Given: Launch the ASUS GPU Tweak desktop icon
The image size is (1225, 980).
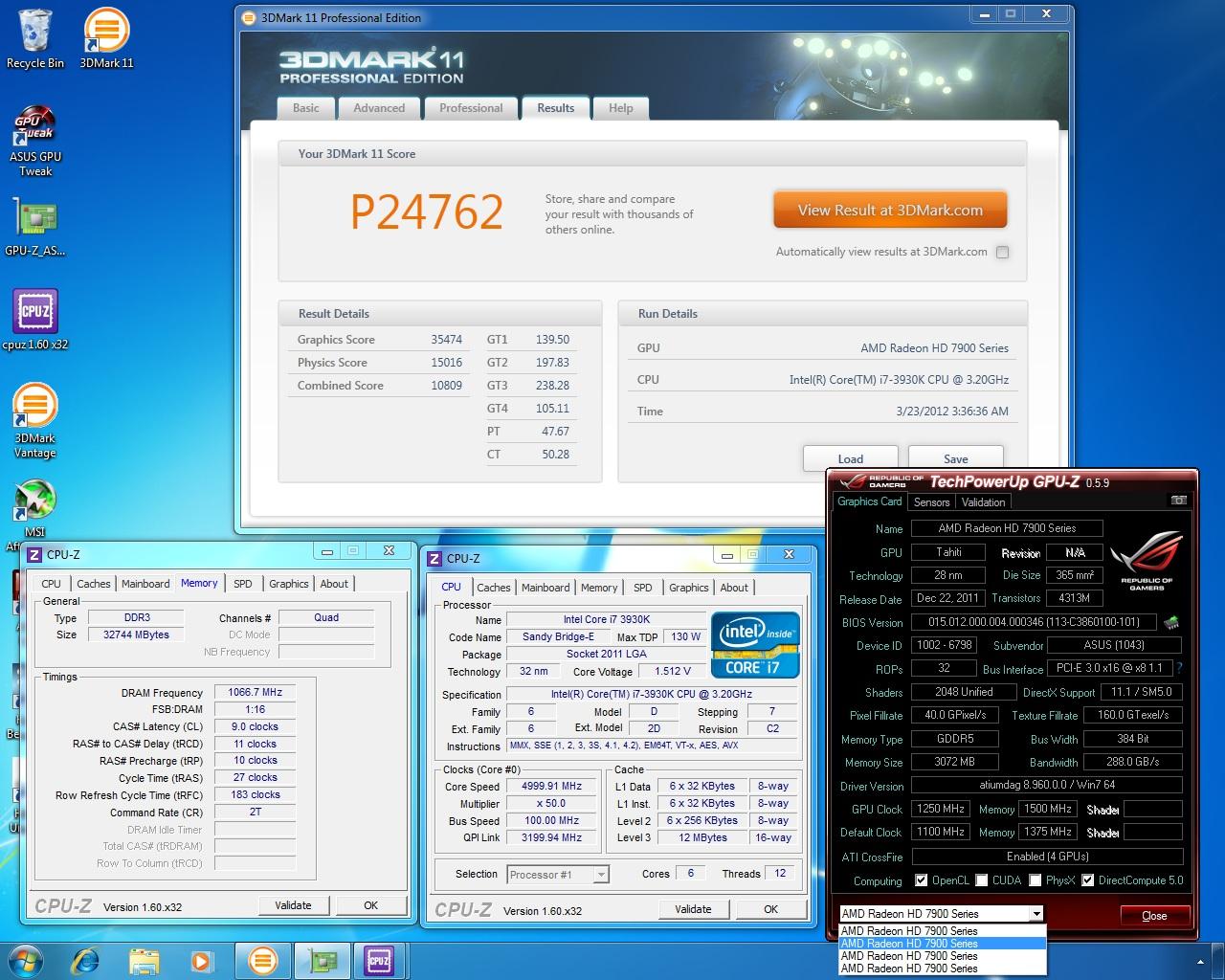Looking at the screenshot, I should pyautogui.click(x=35, y=141).
